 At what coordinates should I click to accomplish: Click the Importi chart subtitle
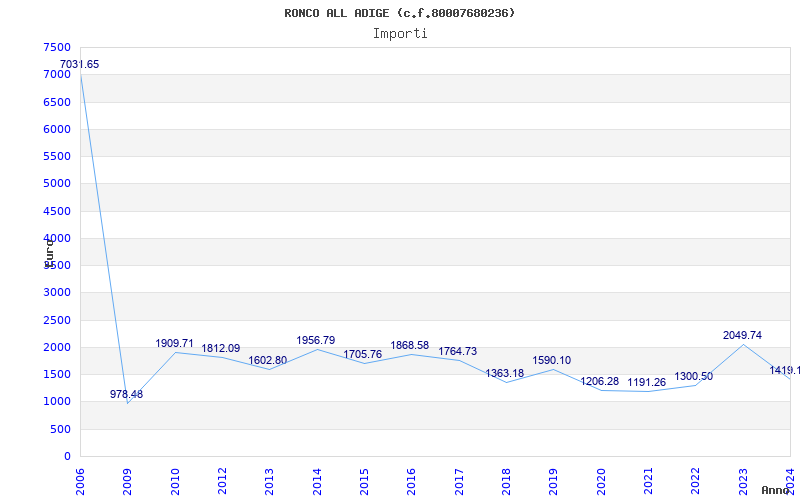coord(400,34)
